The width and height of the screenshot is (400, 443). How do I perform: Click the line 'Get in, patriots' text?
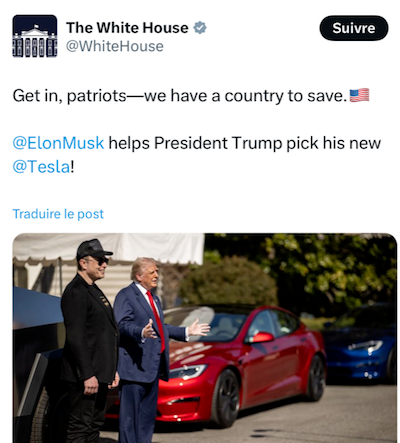click(70, 96)
